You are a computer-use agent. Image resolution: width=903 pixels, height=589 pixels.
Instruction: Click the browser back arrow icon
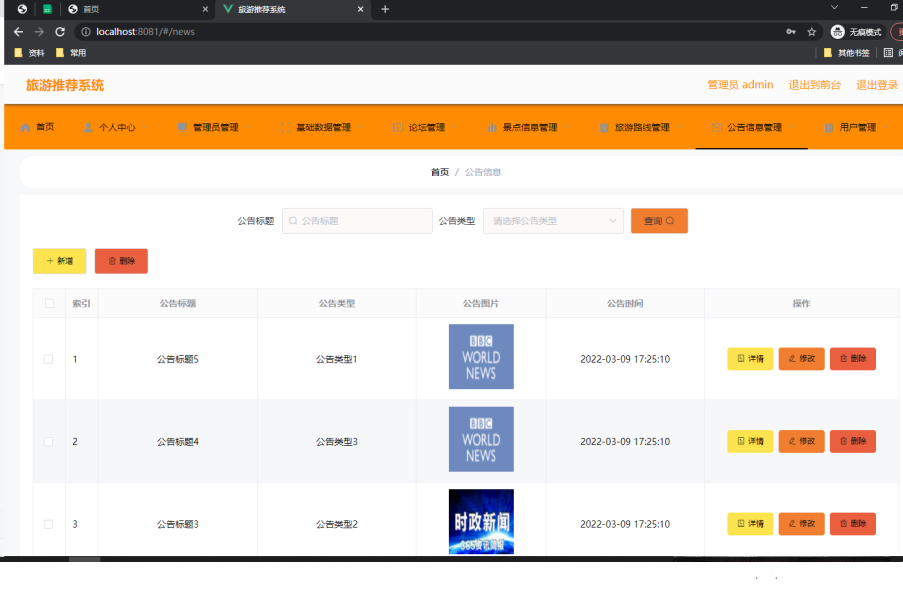click(18, 32)
